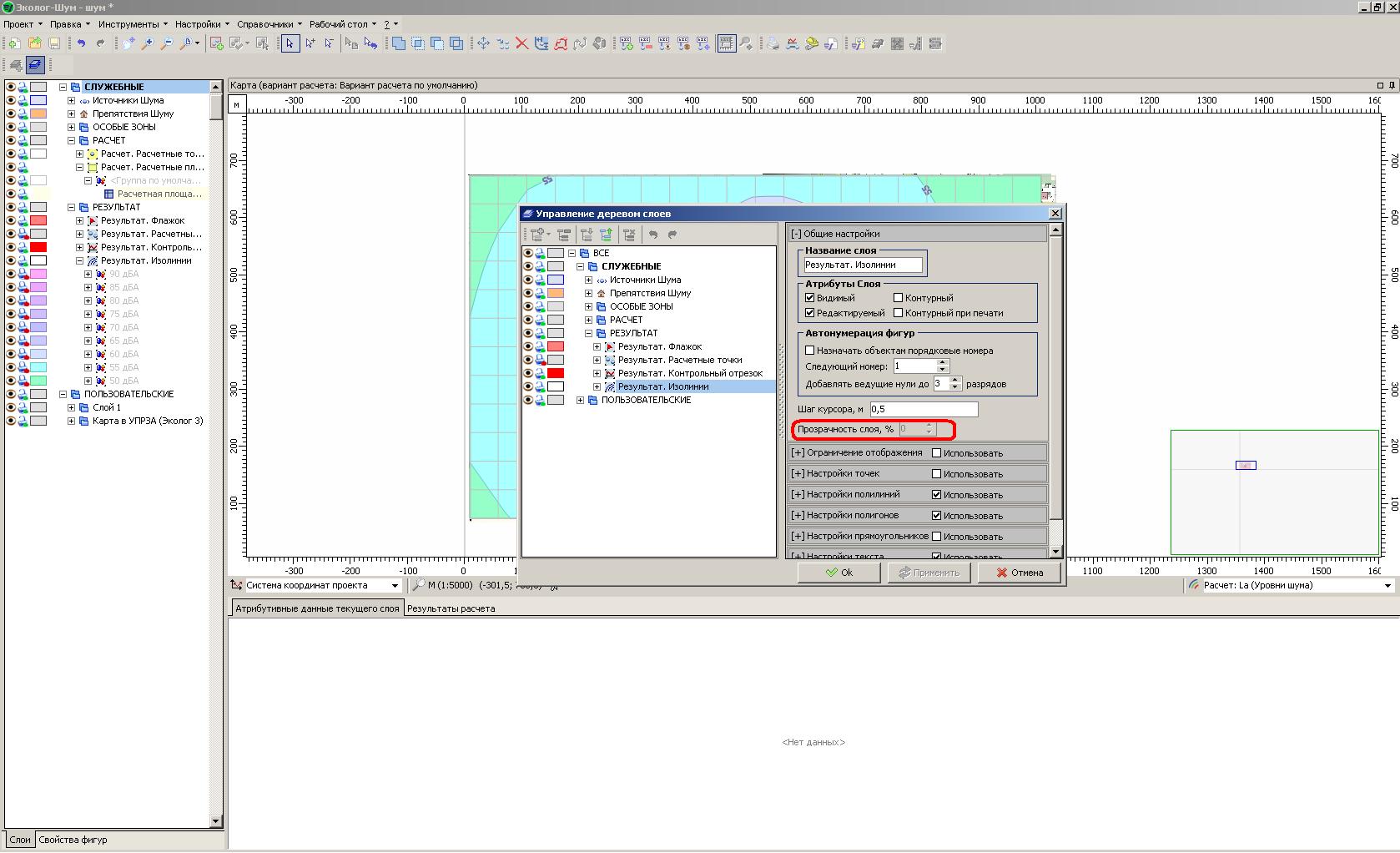This screenshot has width=1400, height=853.
Task: Click the save diskette icon
Action: (x=54, y=43)
